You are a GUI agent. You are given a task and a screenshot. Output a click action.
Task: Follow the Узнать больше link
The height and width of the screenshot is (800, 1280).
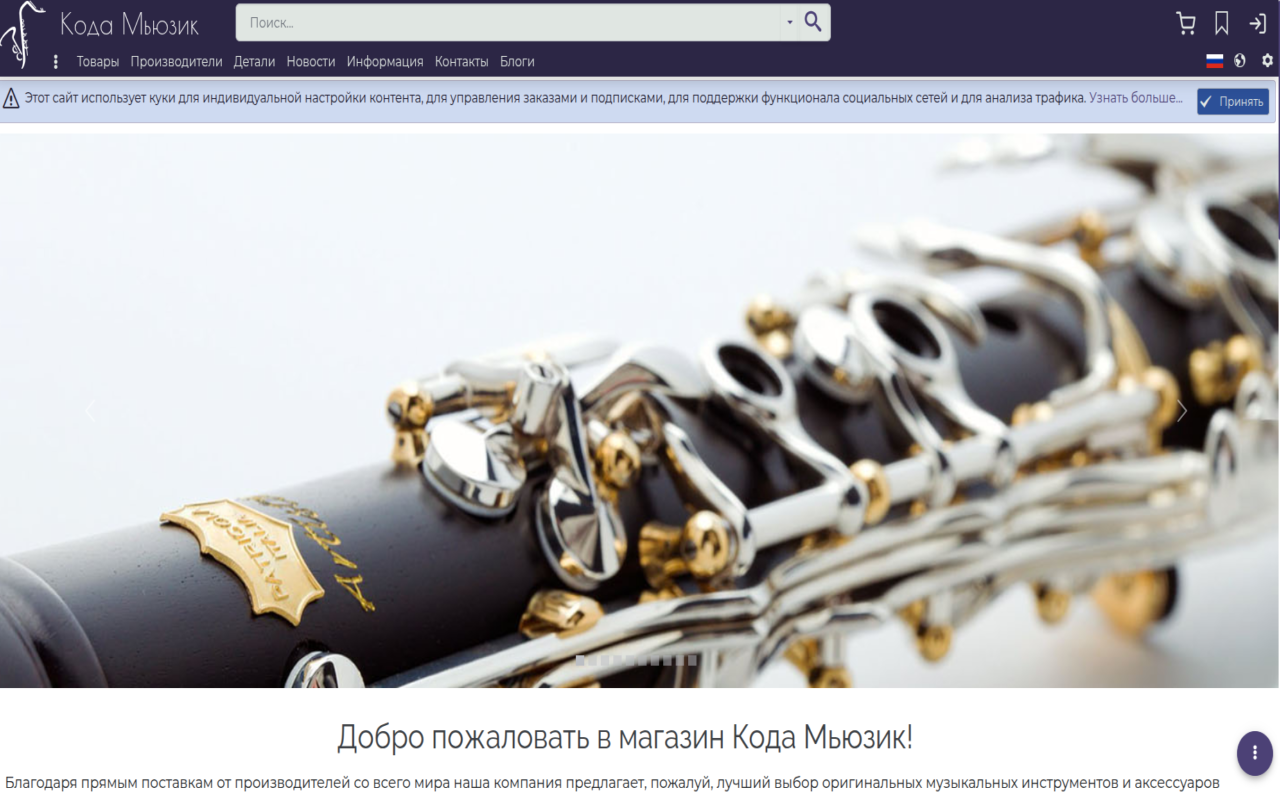pyautogui.click(x=1135, y=98)
